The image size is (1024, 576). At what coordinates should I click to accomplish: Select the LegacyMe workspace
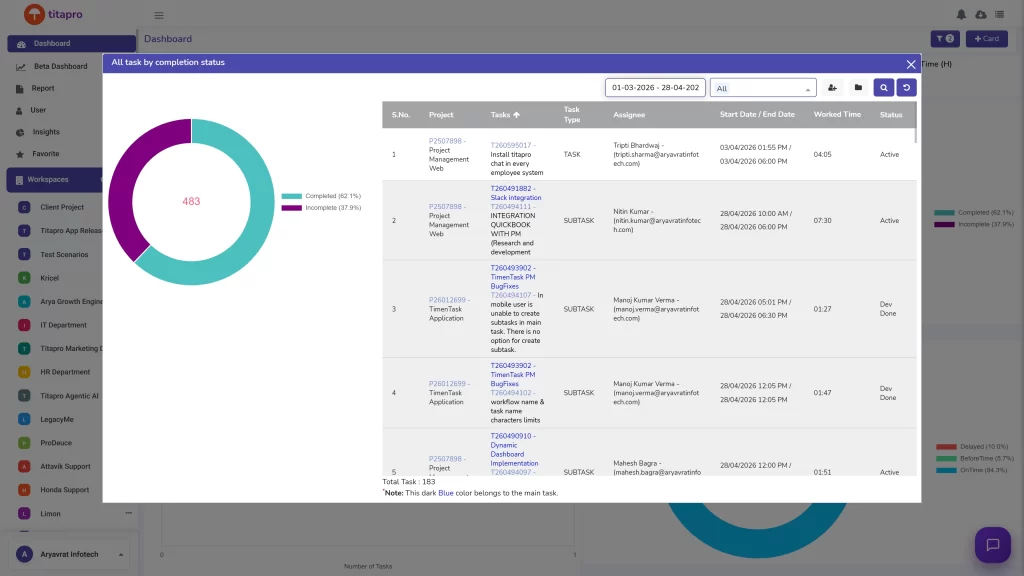(56, 419)
